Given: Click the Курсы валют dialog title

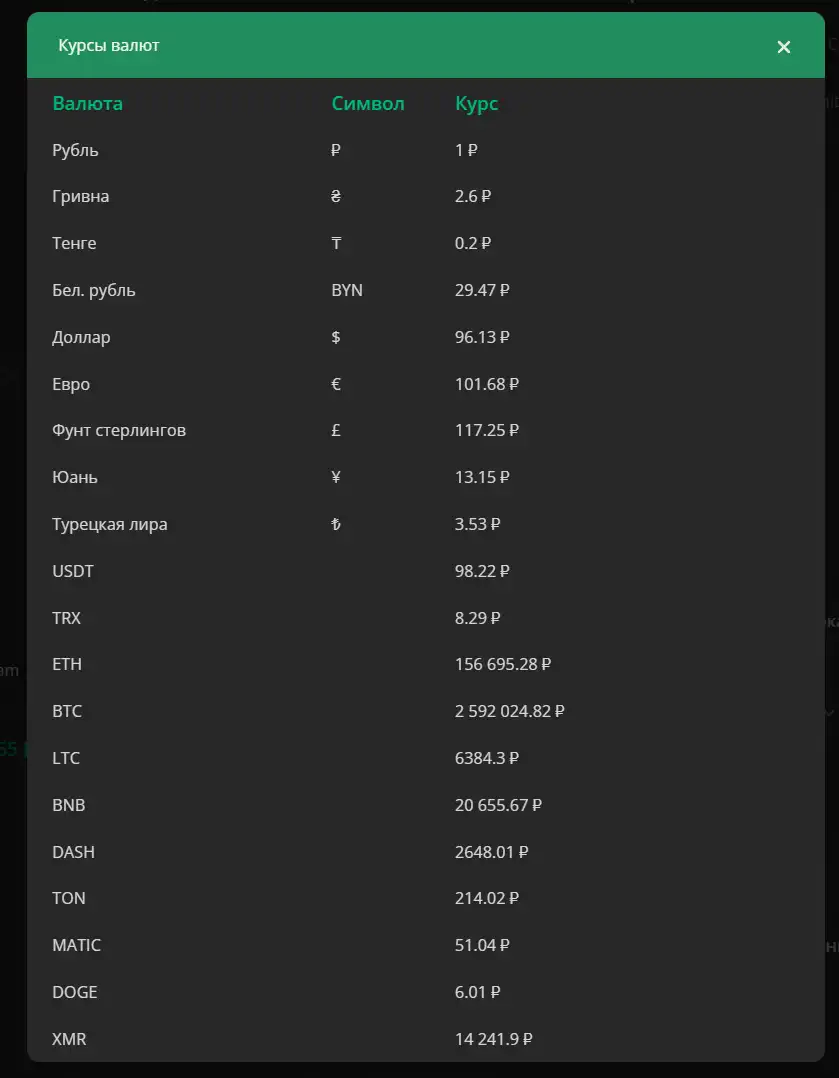Looking at the screenshot, I should tap(109, 45).
